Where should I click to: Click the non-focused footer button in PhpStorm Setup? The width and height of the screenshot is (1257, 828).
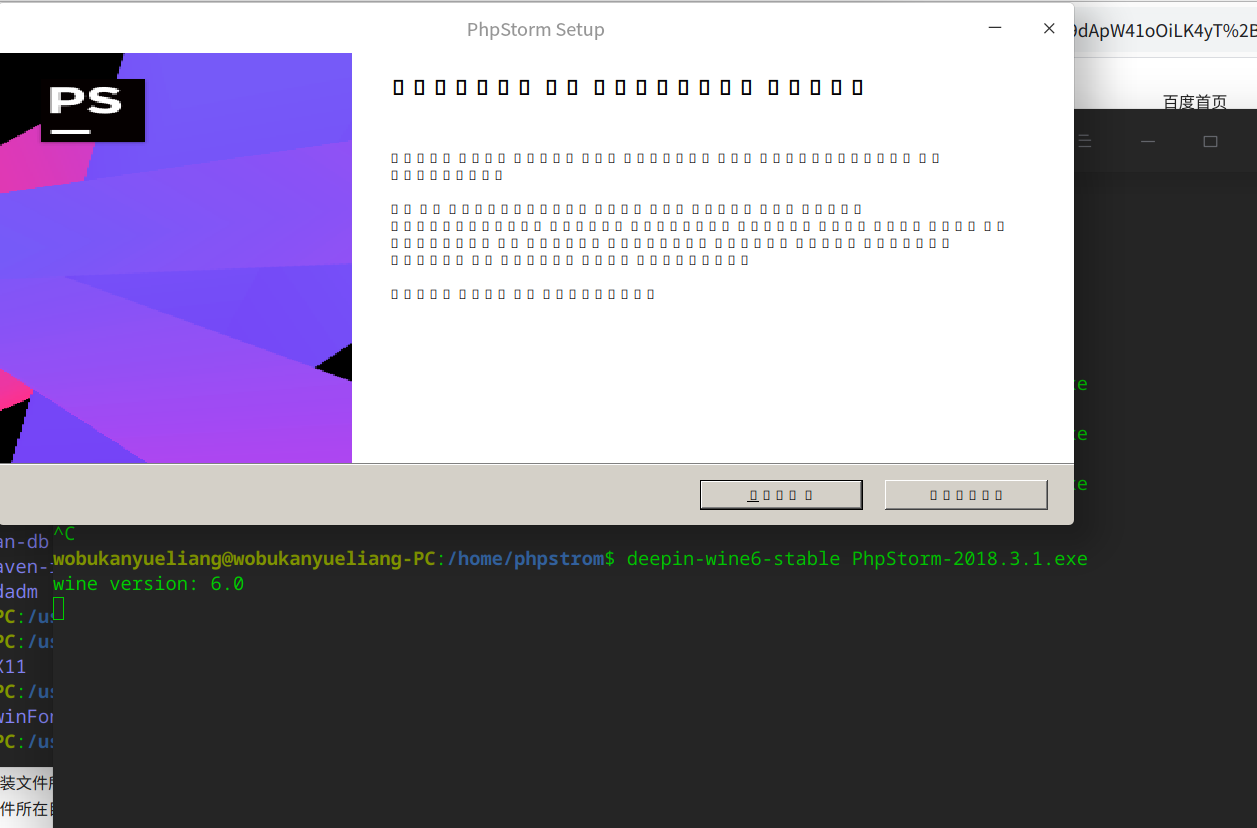tap(966, 495)
